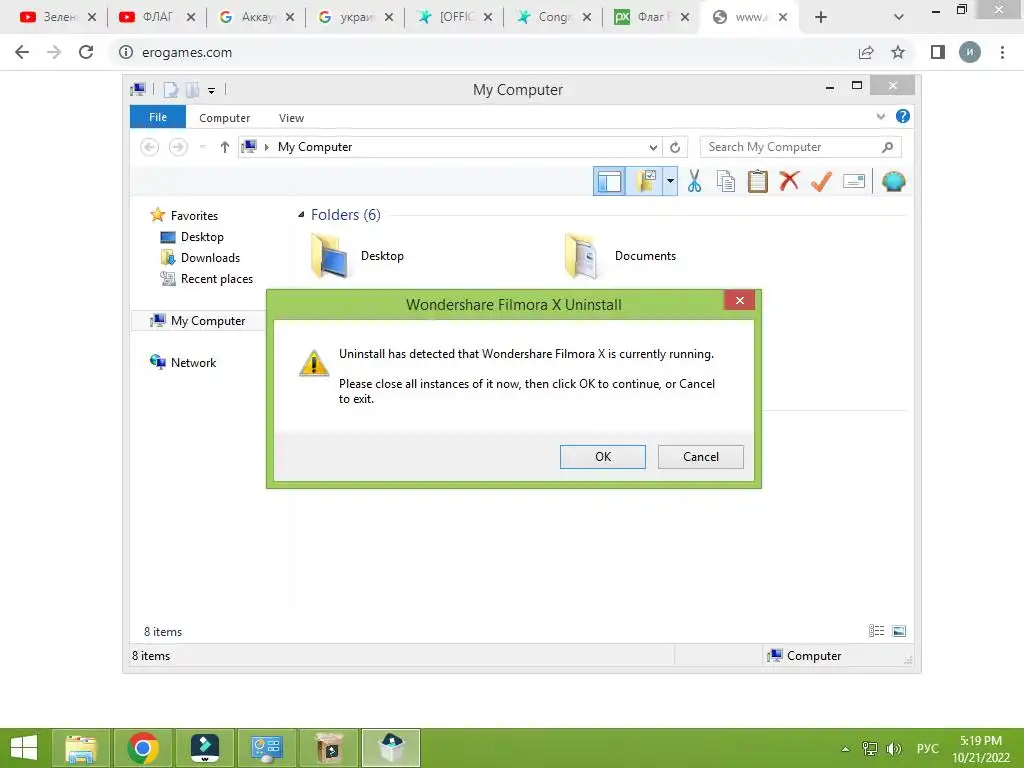This screenshot has width=1024, height=768.
Task: Open Google Chrome from the taskbar
Action: 143,748
